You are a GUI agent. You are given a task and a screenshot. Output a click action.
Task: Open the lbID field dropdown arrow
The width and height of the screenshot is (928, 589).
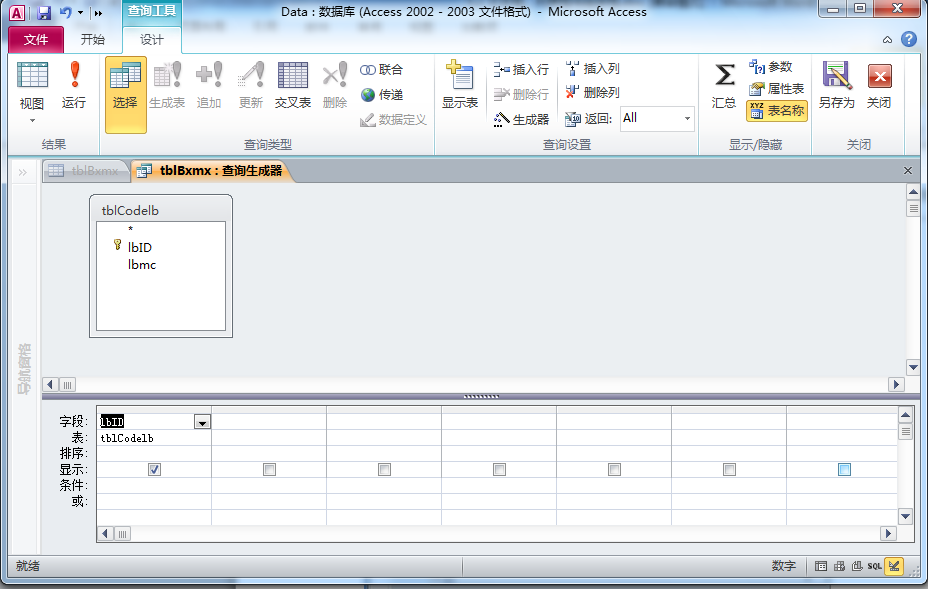click(202, 422)
